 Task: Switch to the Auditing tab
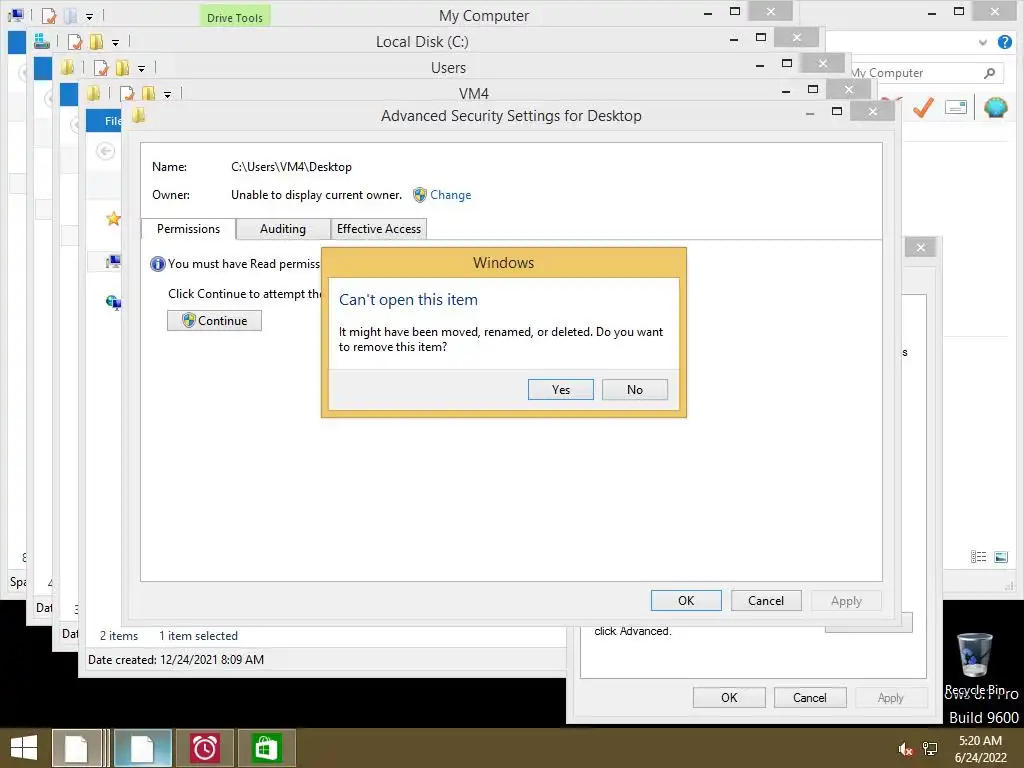point(283,229)
